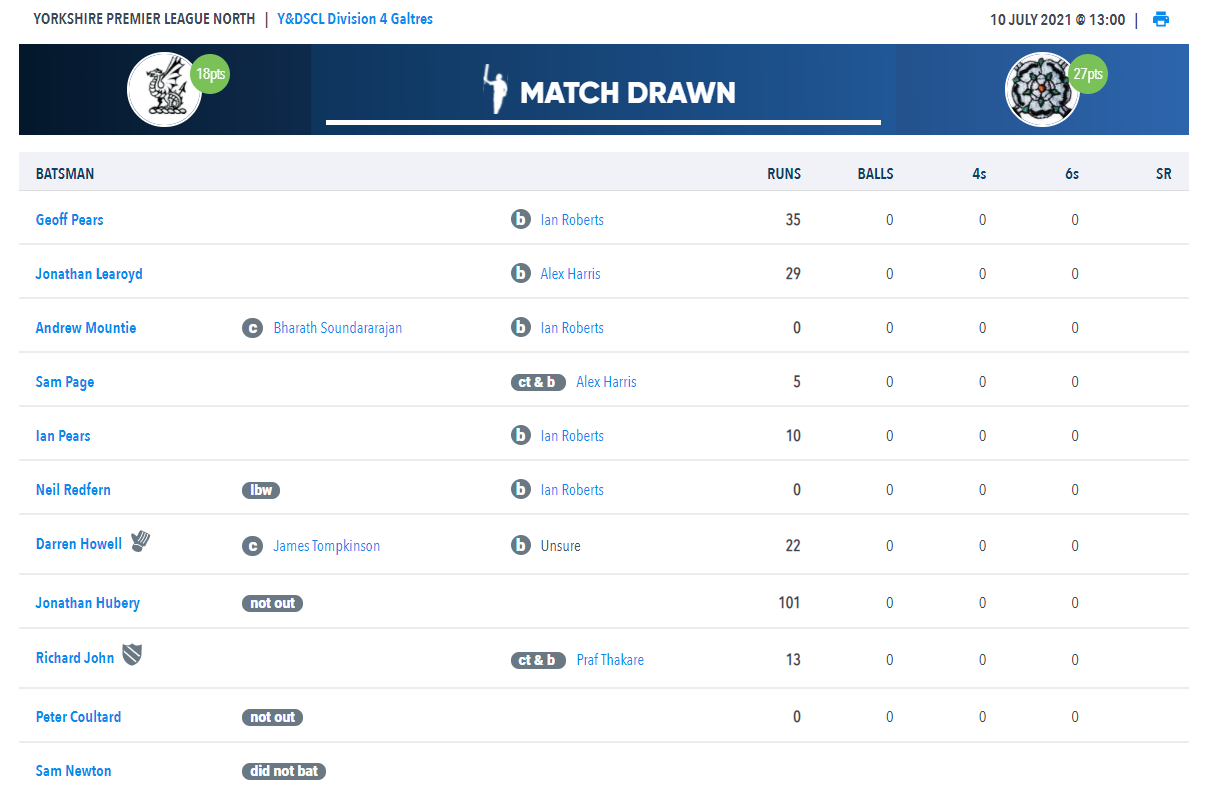The height and width of the screenshot is (789, 1225).
Task: Click the 'c' badge before Bharath Soundararajan
Action: (252, 328)
